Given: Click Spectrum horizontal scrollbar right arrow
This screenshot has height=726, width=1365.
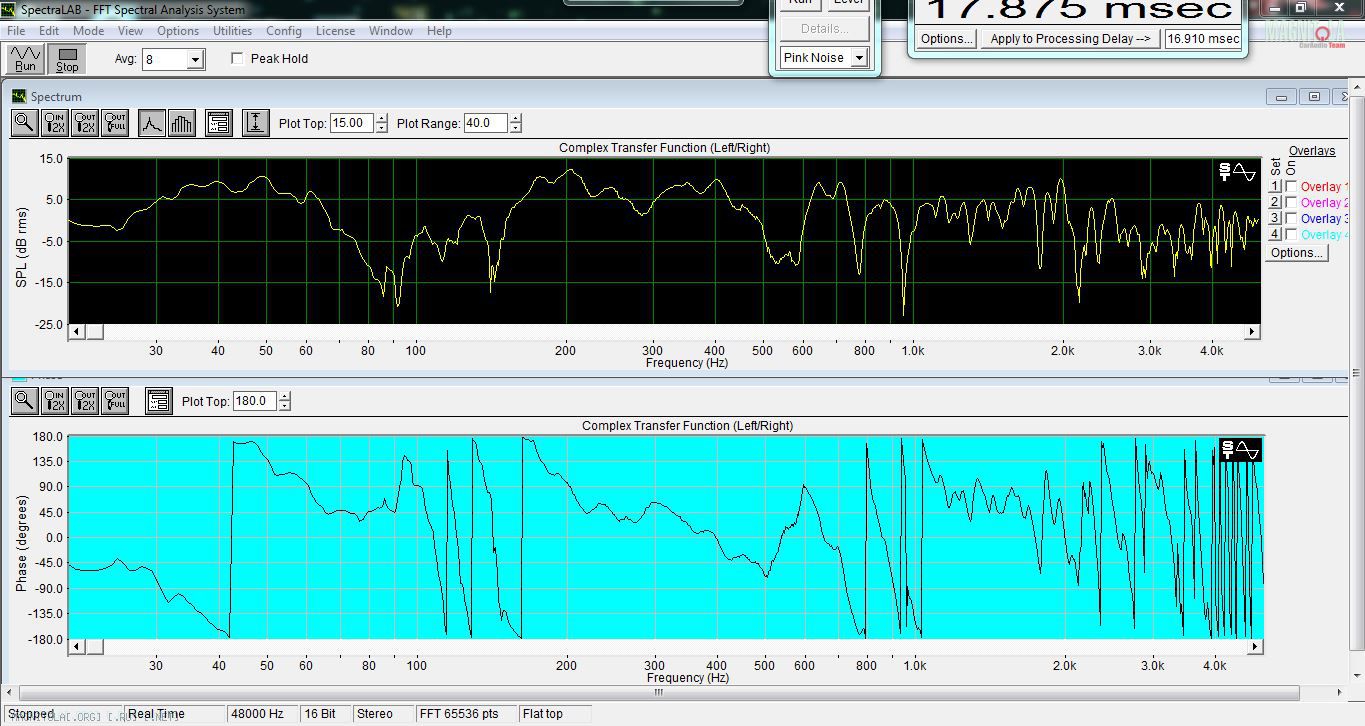Looking at the screenshot, I should pos(1252,332).
